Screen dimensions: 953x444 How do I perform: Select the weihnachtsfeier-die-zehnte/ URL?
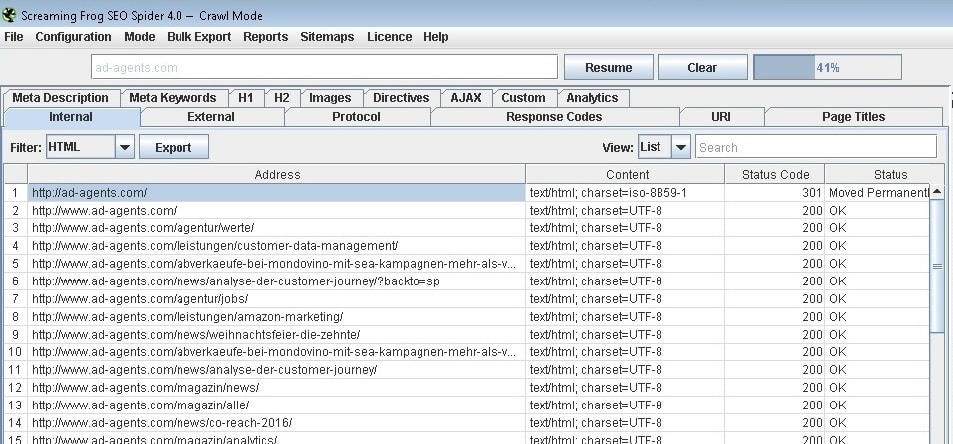click(277, 335)
